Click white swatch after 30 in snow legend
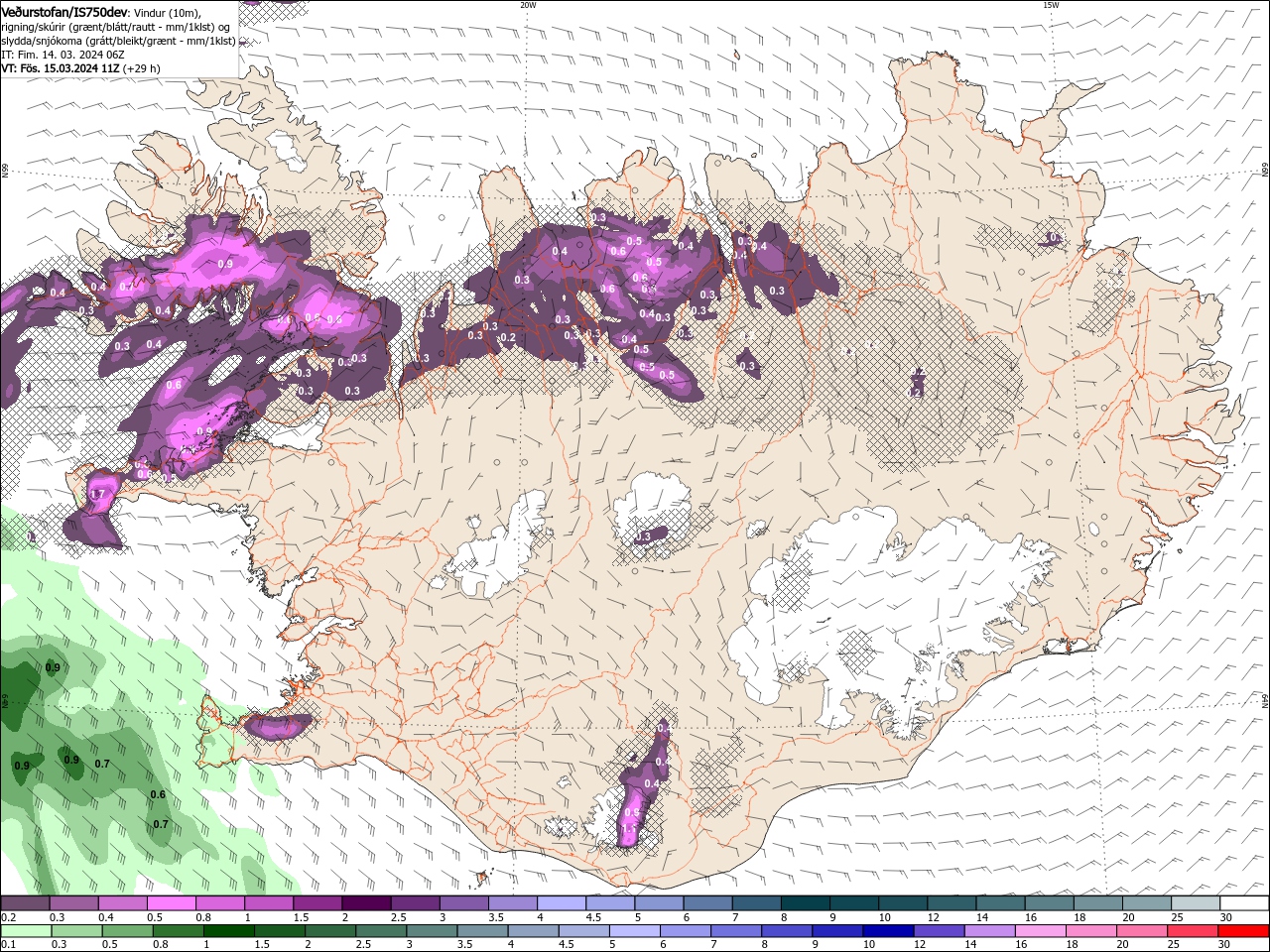This screenshot has height=952, width=1270. tap(1244, 903)
